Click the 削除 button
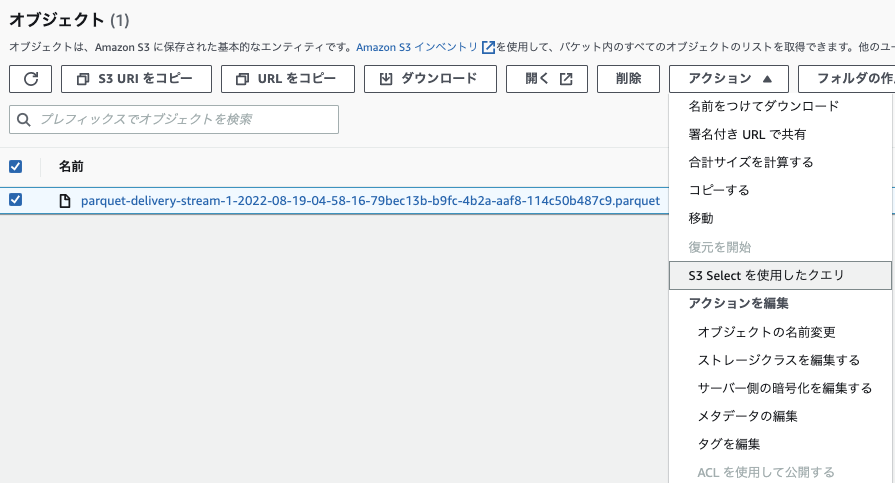The width and height of the screenshot is (895, 483). (x=628, y=79)
